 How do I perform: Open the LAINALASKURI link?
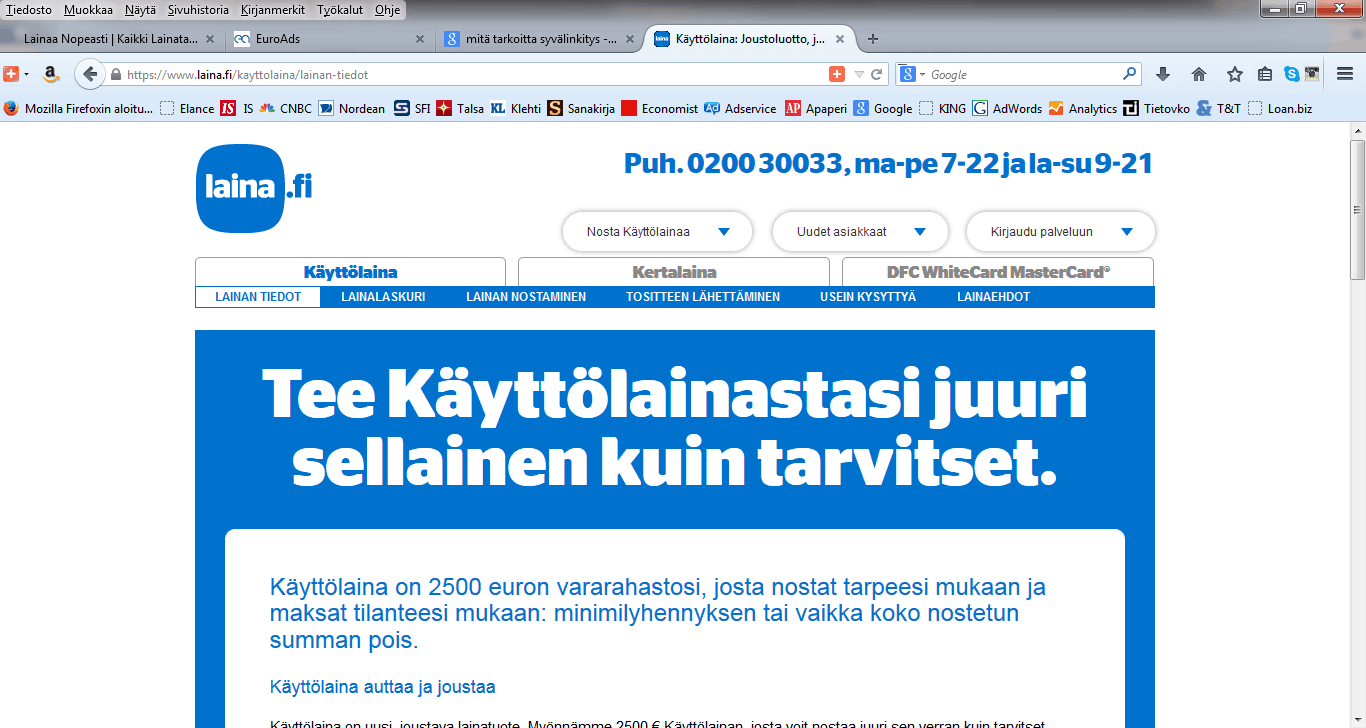[x=383, y=297]
